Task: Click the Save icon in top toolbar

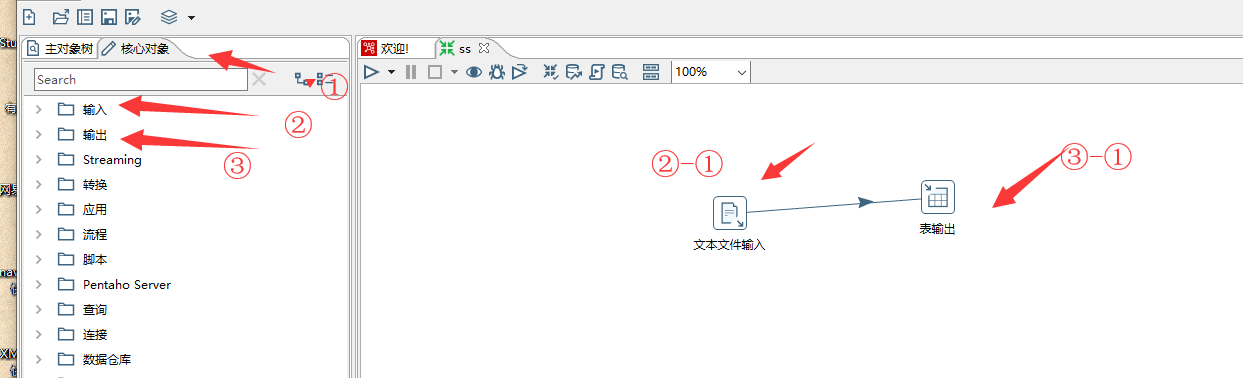Action: click(108, 17)
